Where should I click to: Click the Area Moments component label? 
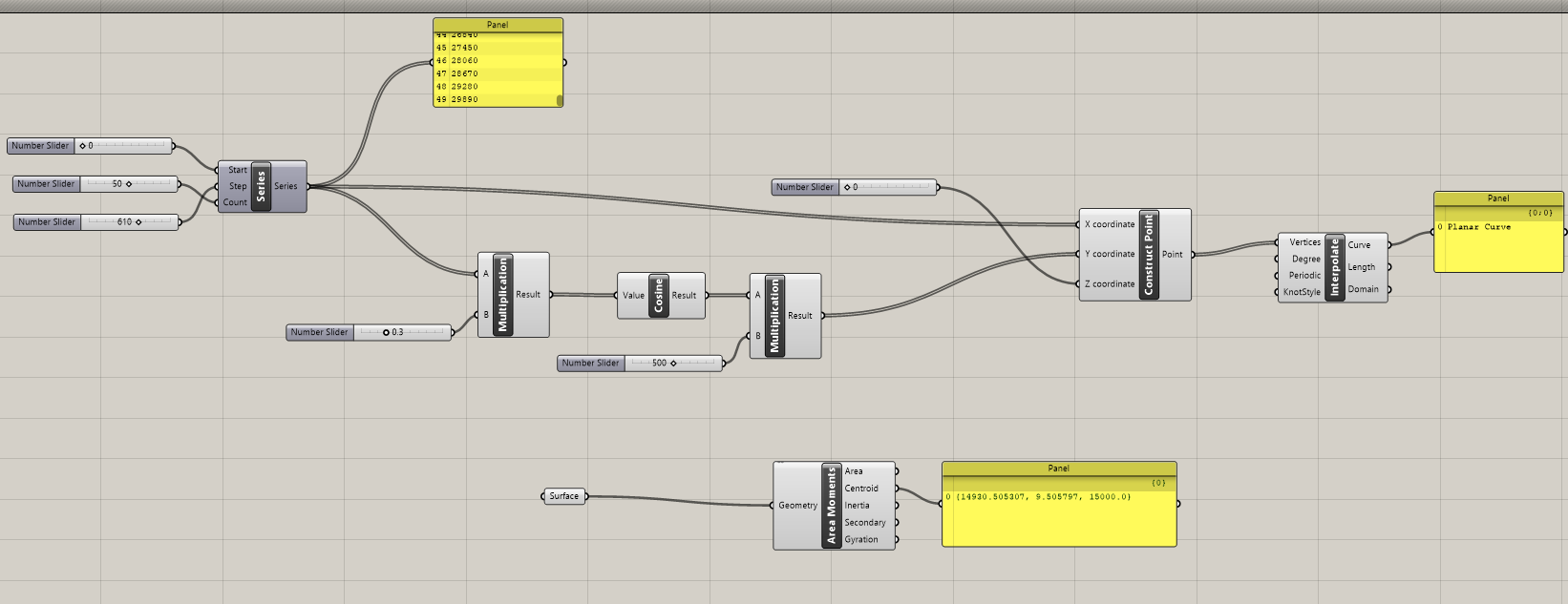(x=831, y=506)
